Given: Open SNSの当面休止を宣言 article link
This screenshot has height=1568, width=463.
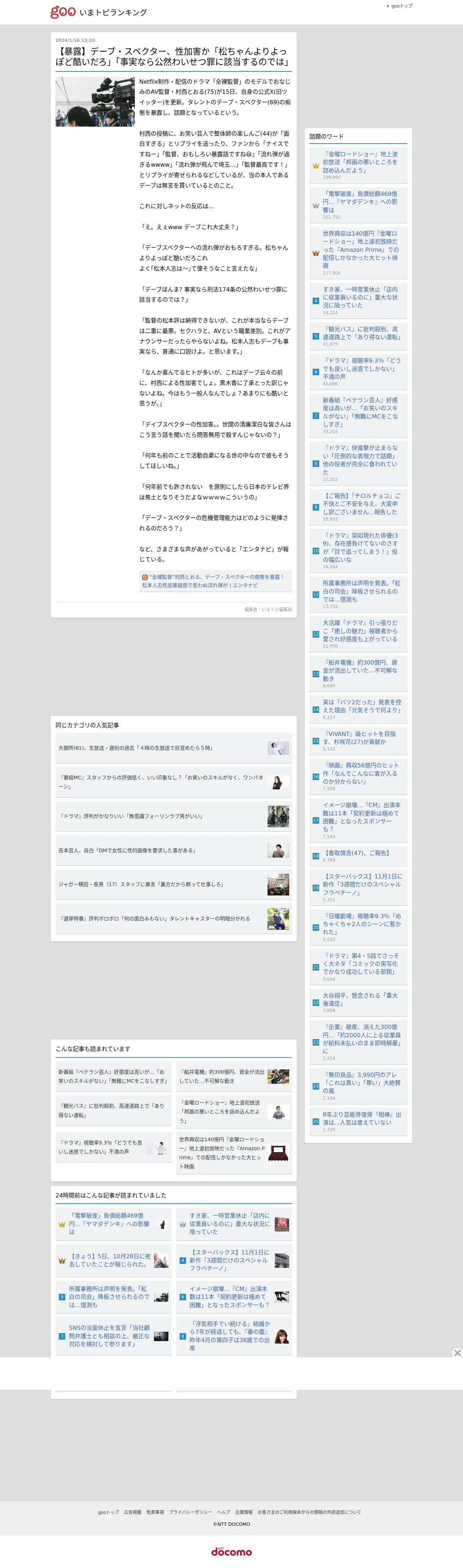Looking at the screenshot, I should 110,1336.
